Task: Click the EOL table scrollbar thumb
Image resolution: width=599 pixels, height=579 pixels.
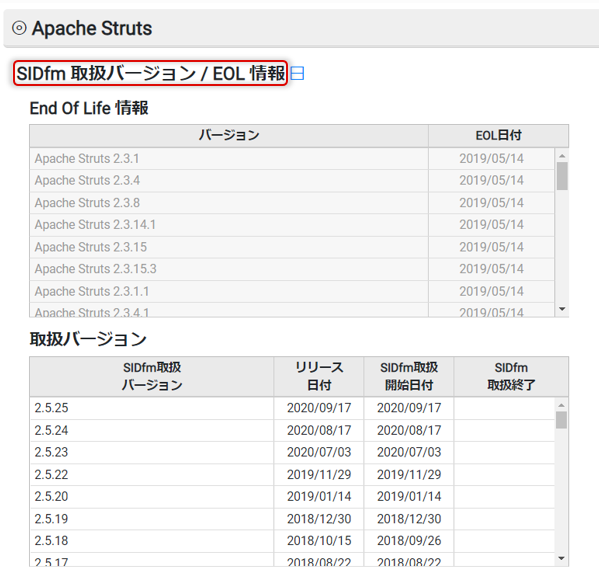Action: (x=562, y=176)
